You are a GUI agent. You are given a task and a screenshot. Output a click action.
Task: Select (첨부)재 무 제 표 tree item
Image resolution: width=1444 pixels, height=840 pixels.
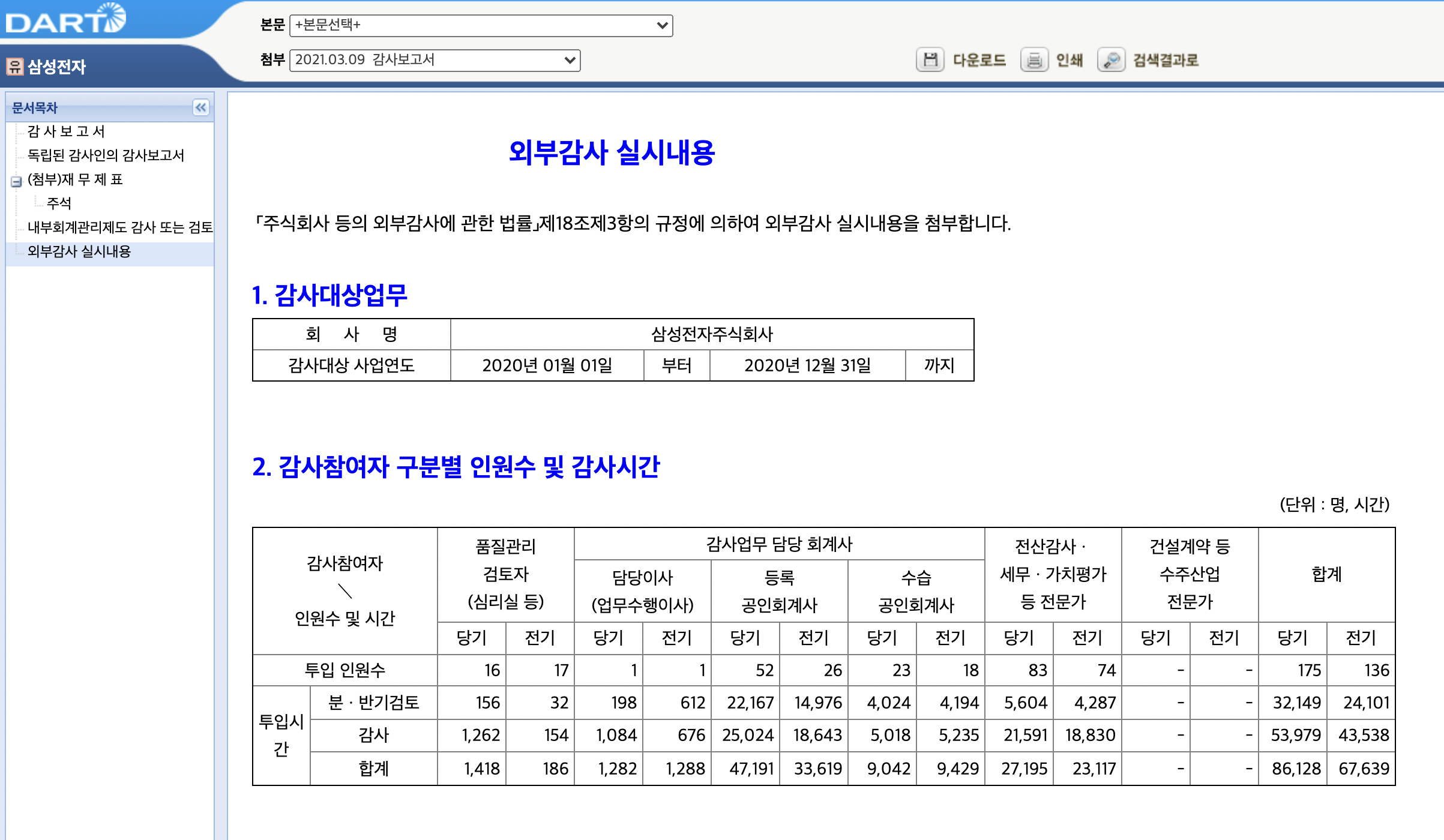click(x=75, y=179)
